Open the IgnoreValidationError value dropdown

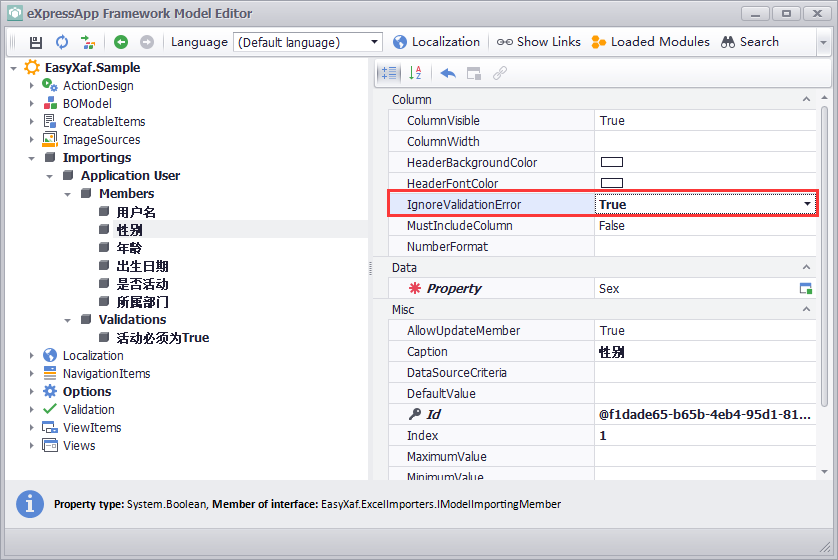click(x=807, y=204)
